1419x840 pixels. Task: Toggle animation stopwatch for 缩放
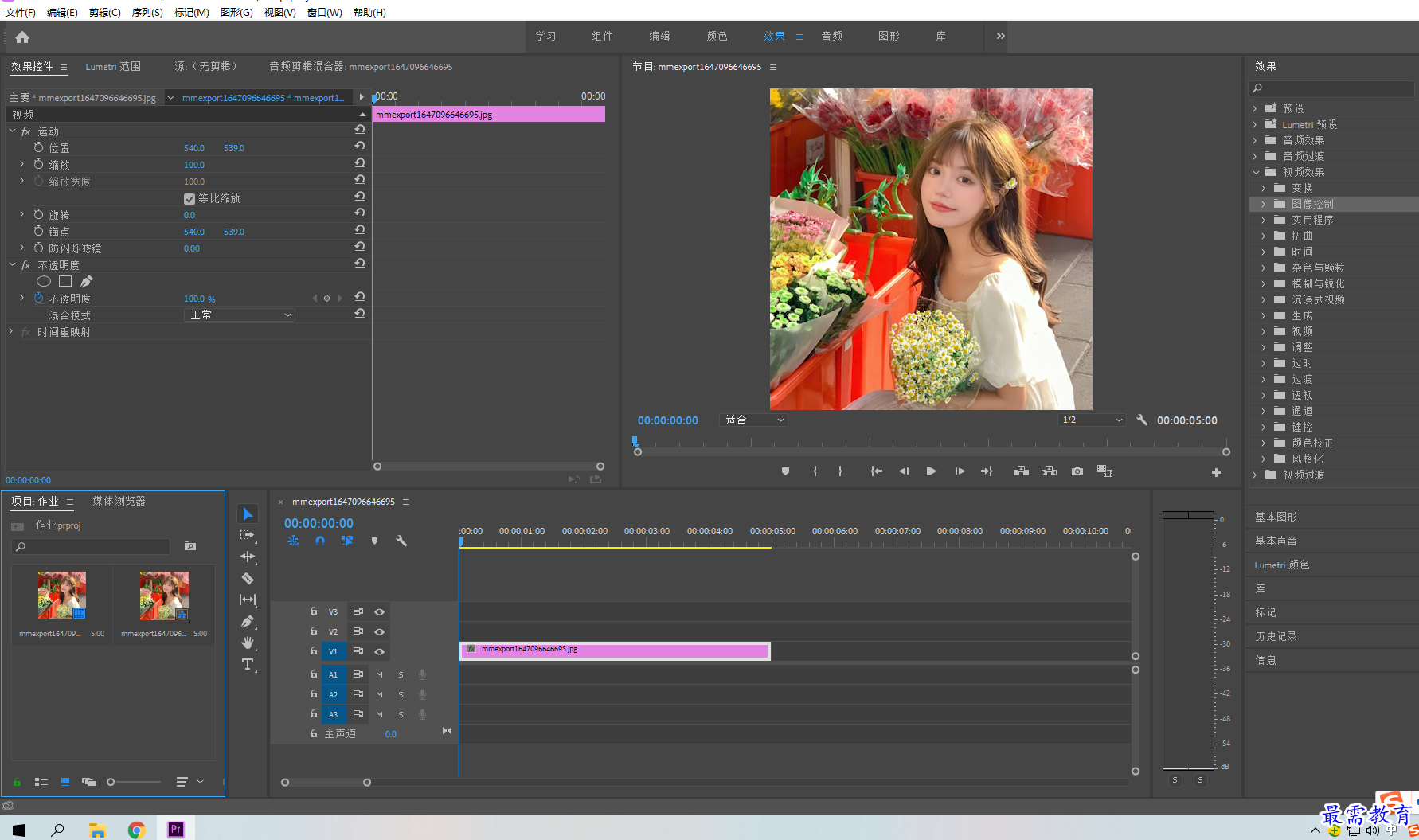(x=38, y=164)
